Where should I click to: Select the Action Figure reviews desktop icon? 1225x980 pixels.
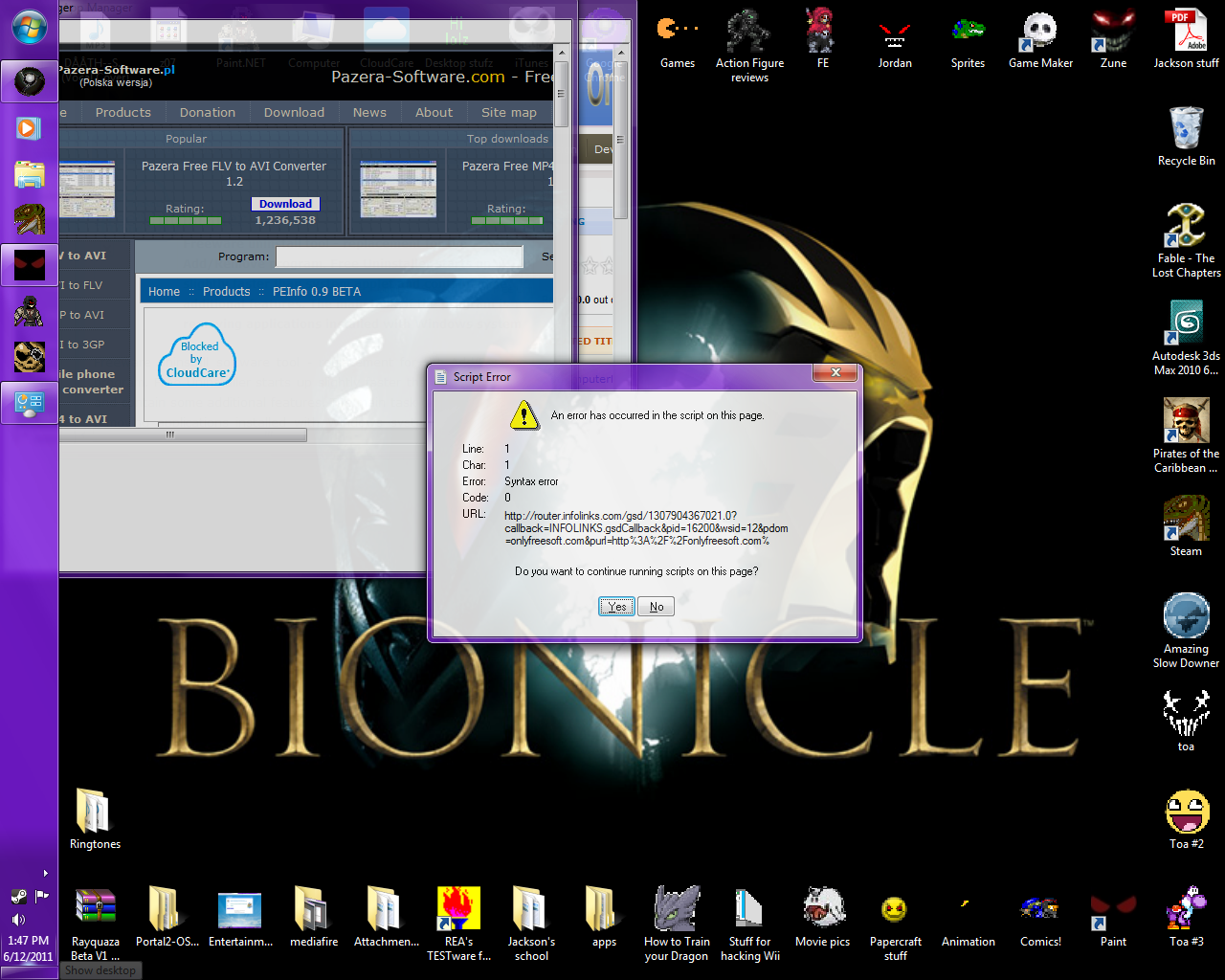tap(749, 46)
